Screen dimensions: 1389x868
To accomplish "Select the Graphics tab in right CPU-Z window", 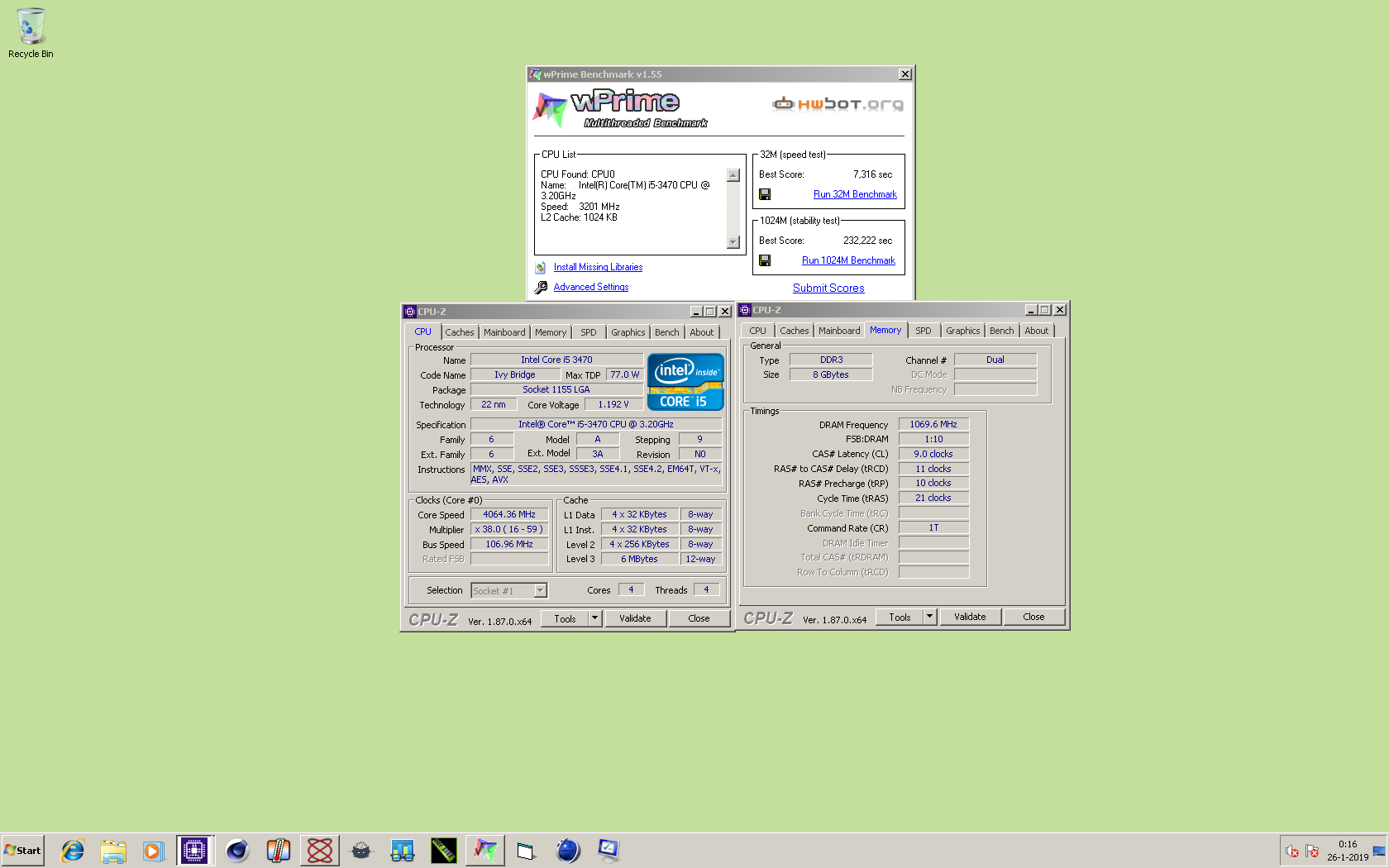I will [963, 331].
